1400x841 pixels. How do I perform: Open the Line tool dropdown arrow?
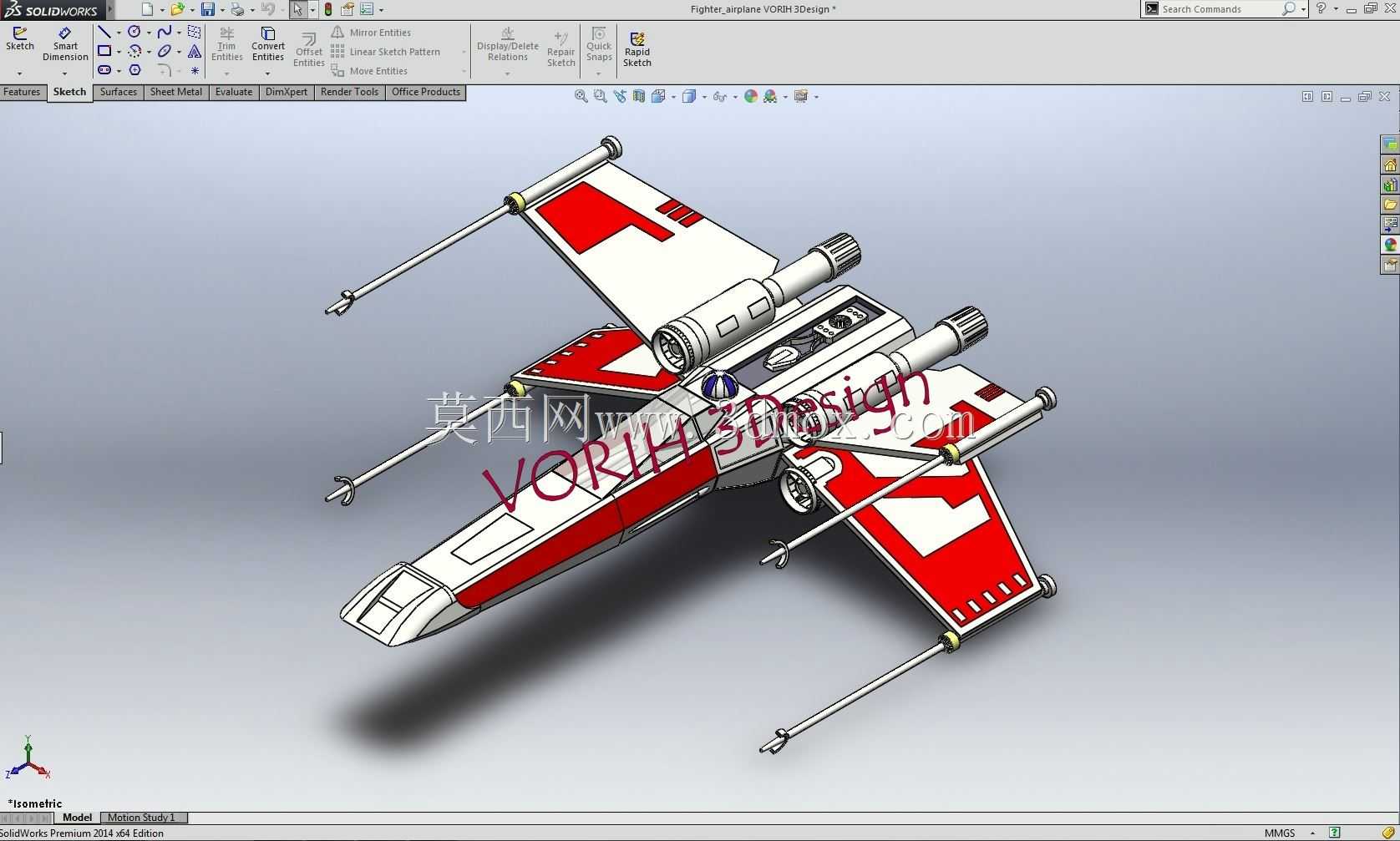tap(119, 33)
